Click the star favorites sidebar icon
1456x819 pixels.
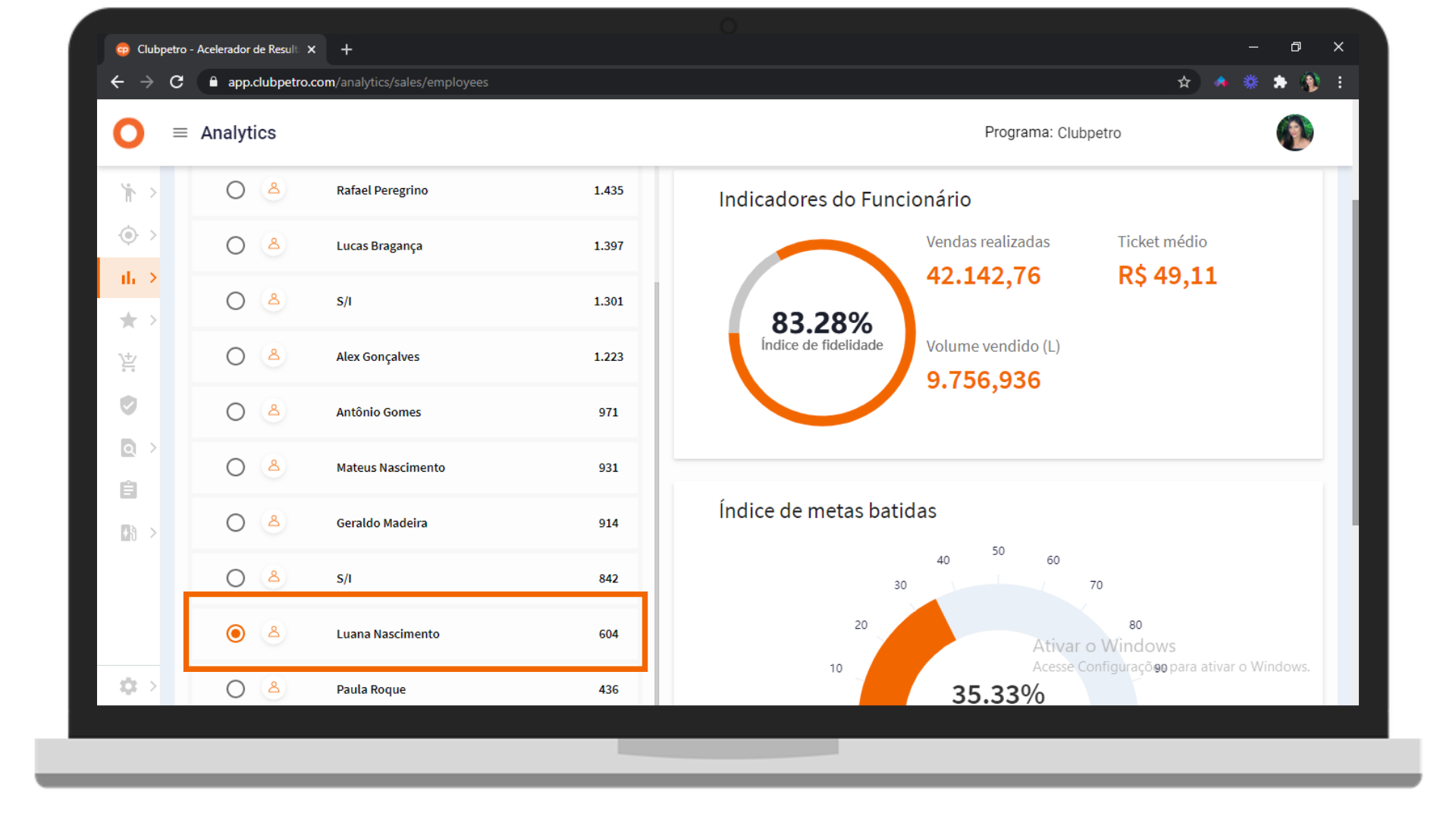coord(128,320)
